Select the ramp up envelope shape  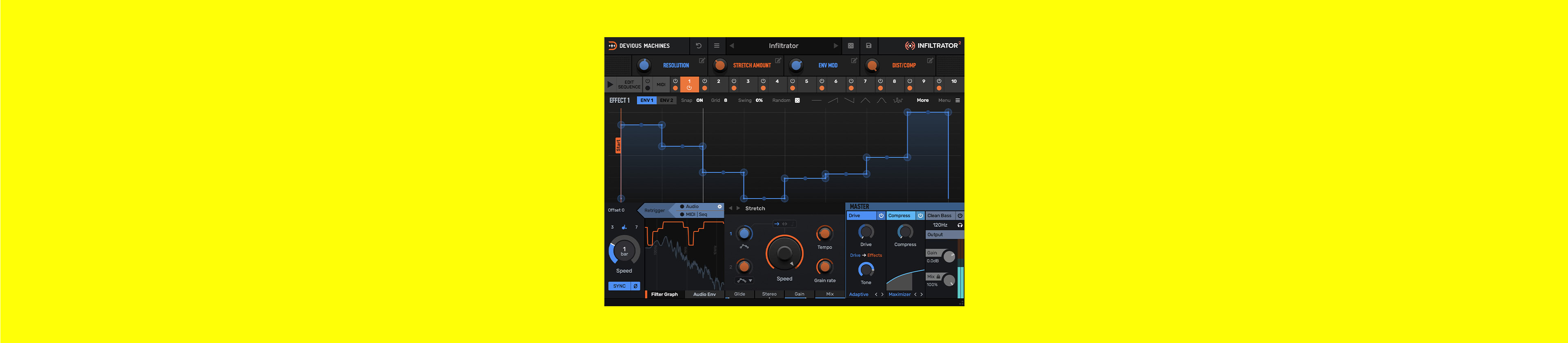point(833,100)
